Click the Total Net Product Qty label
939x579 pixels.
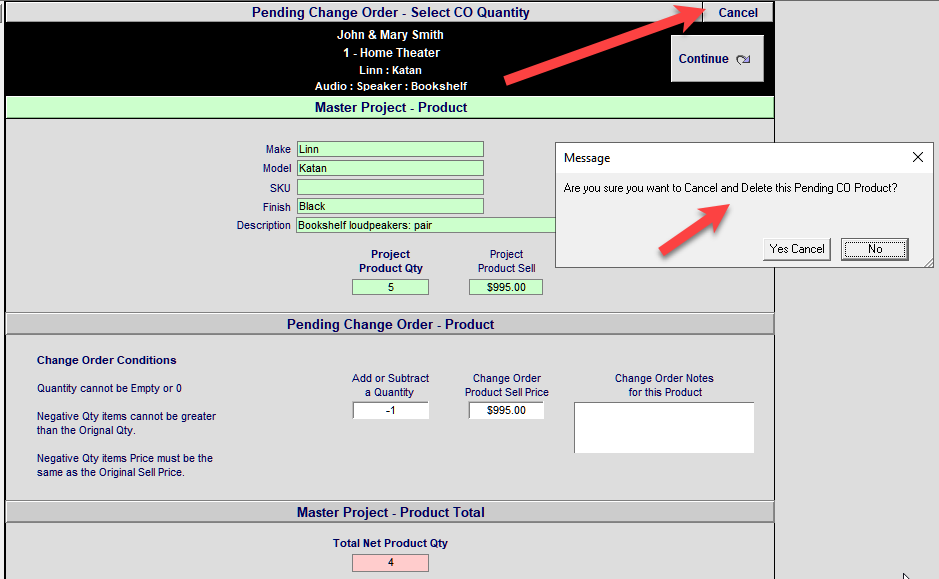390,543
